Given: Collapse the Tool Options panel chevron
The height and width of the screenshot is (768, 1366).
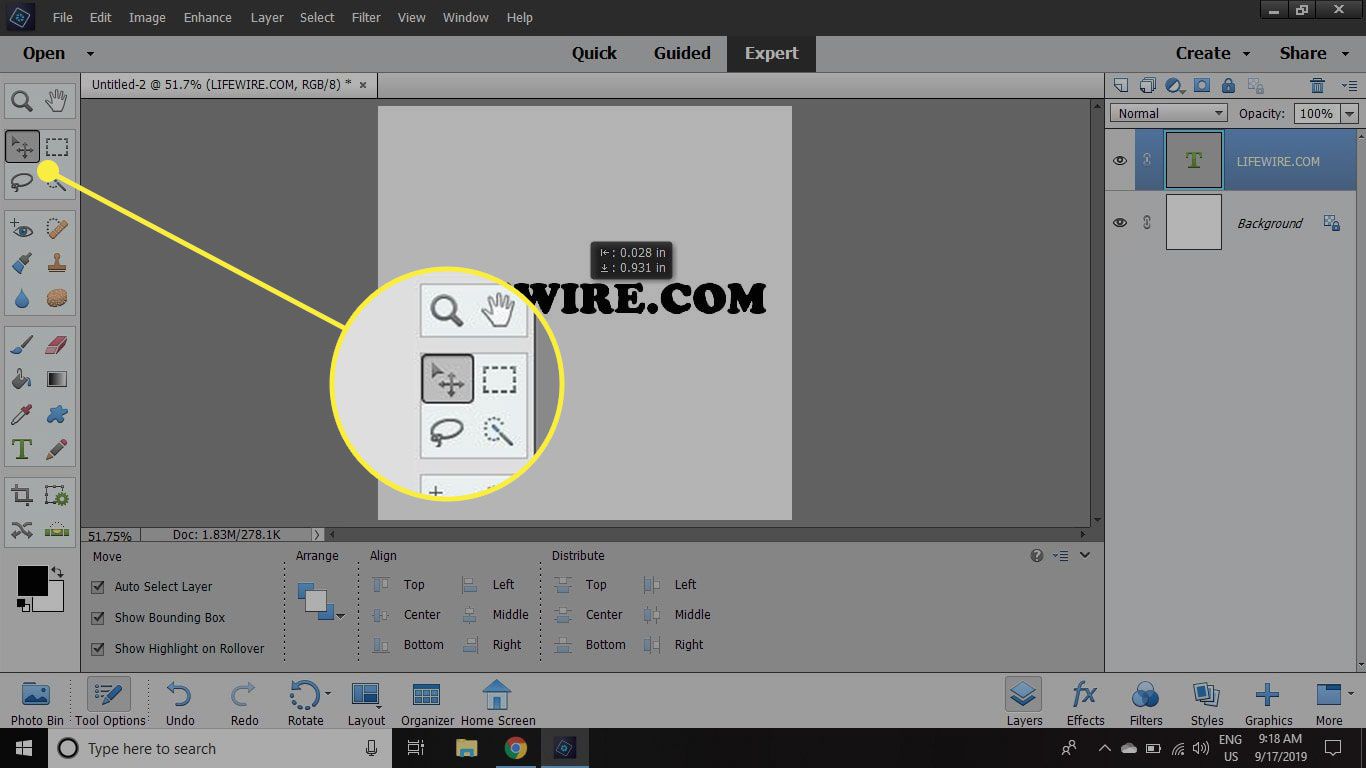Looking at the screenshot, I should click(1085, 555).
